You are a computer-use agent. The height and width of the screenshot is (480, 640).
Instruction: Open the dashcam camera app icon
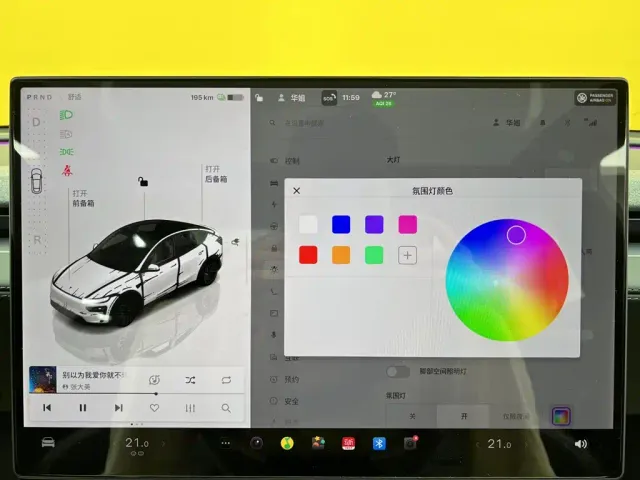tap(256, 443)
